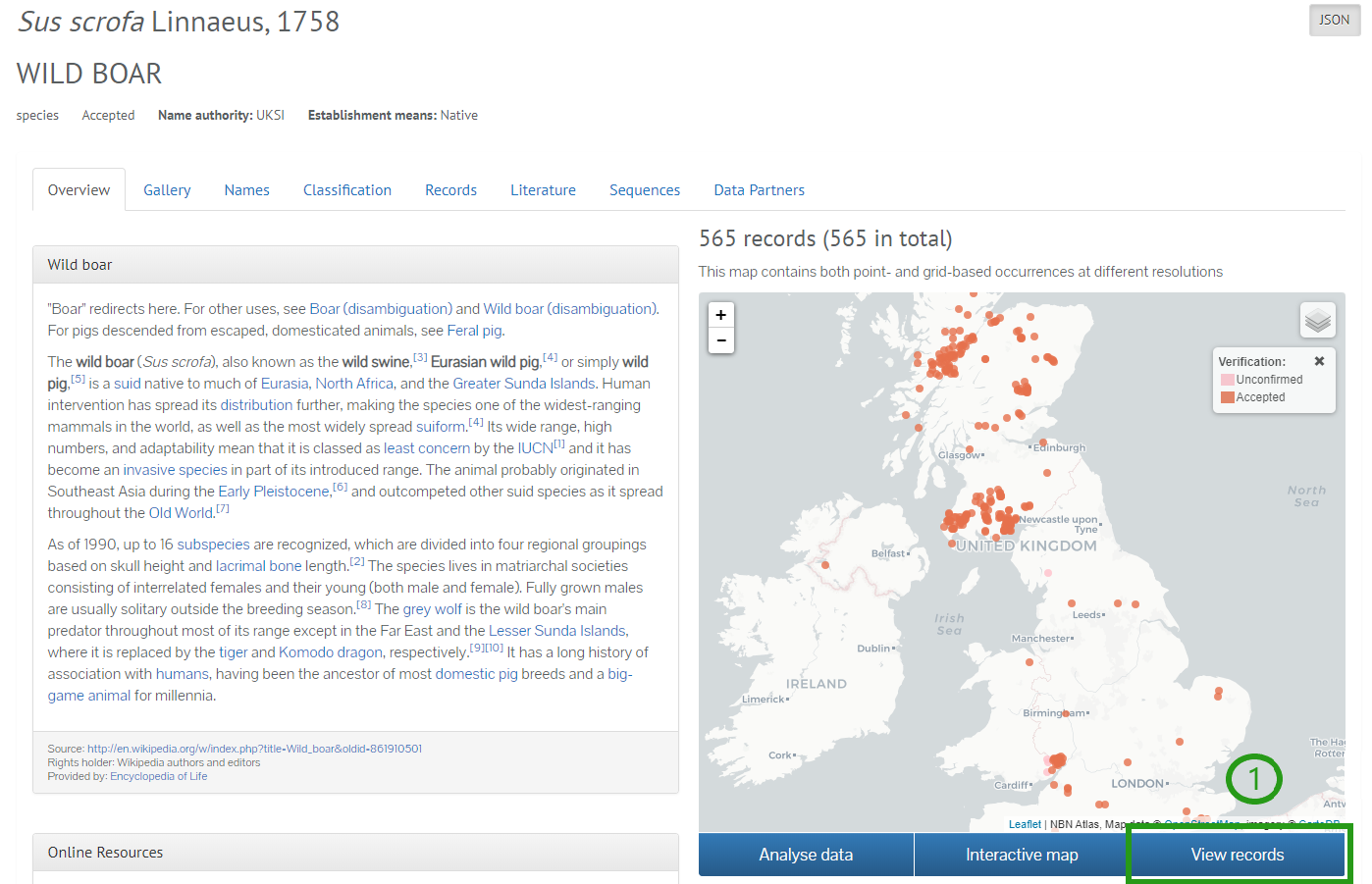
Task: View the Data Partners tab
Action: pos(759,190)
